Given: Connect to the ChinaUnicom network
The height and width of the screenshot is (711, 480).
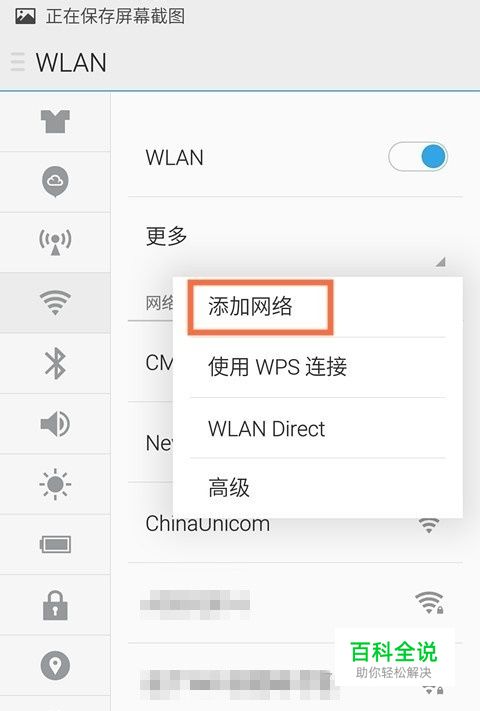Looking at the screenshot, I should click(x=295, y=524).
